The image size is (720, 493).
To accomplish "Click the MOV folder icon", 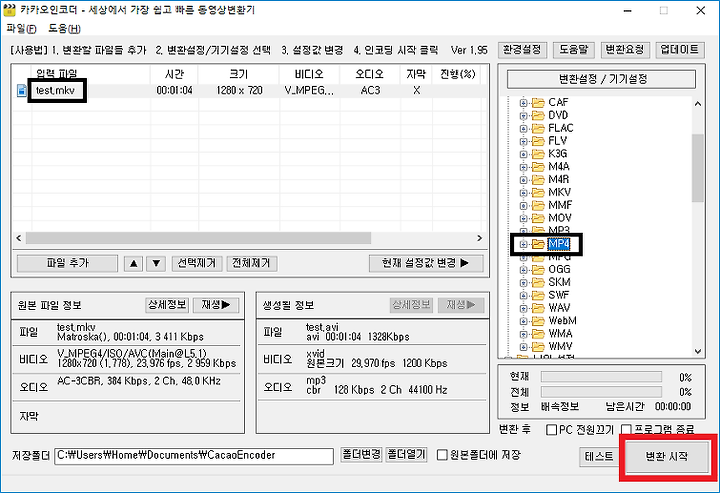I will 538,218.
